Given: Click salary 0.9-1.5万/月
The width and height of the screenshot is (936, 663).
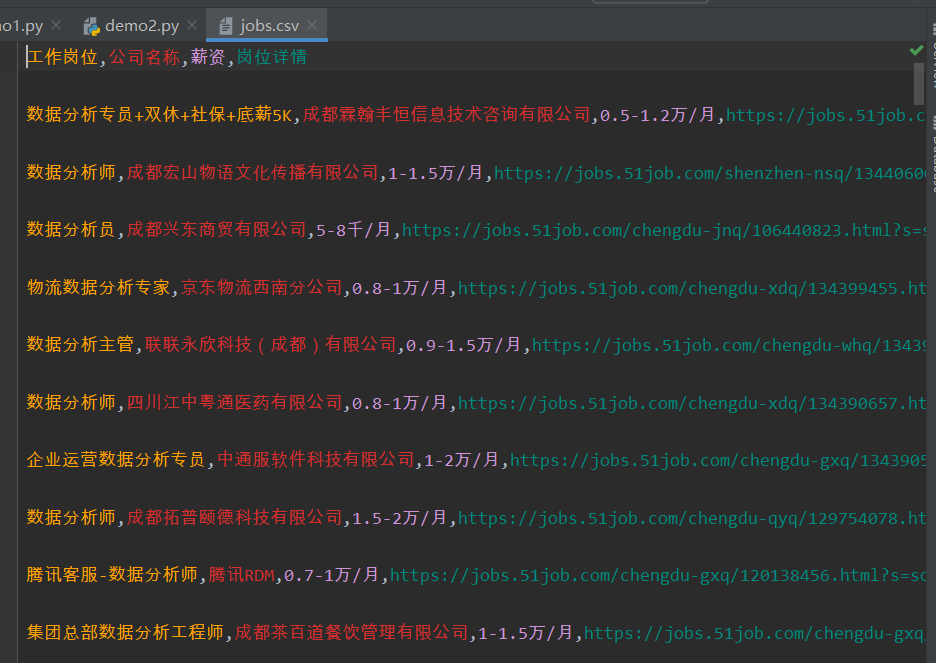Looking at the screenshot, I should click(x=464, y=345).
